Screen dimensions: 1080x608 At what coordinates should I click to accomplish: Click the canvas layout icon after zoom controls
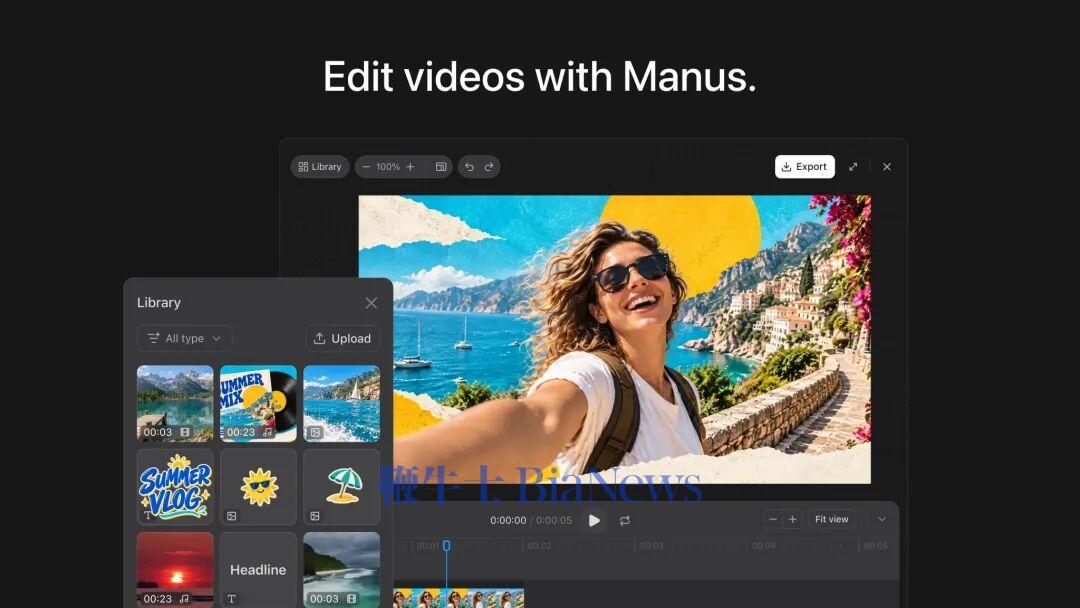pos(441,167)
